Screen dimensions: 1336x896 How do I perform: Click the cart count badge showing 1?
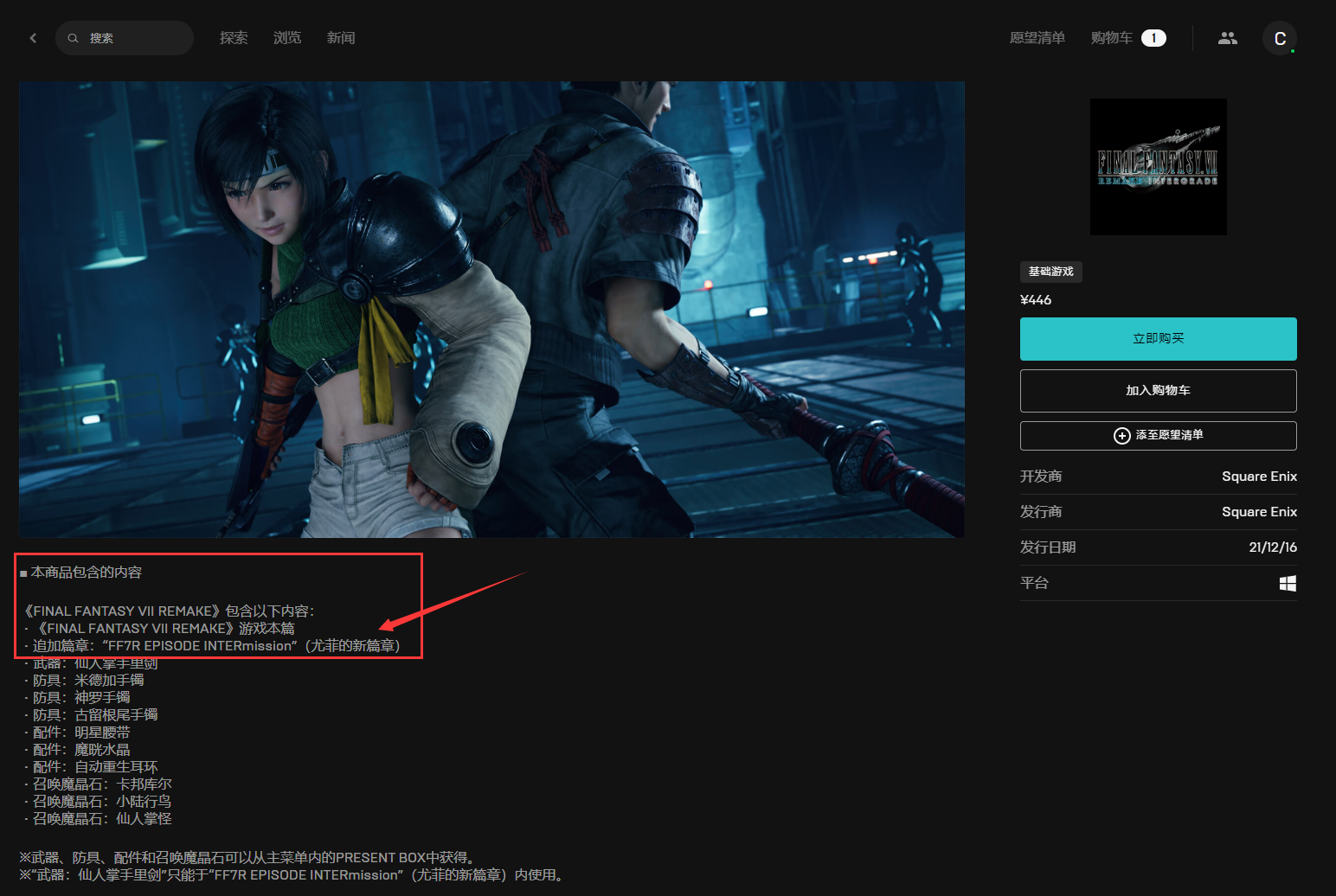tap(1153, 38)
